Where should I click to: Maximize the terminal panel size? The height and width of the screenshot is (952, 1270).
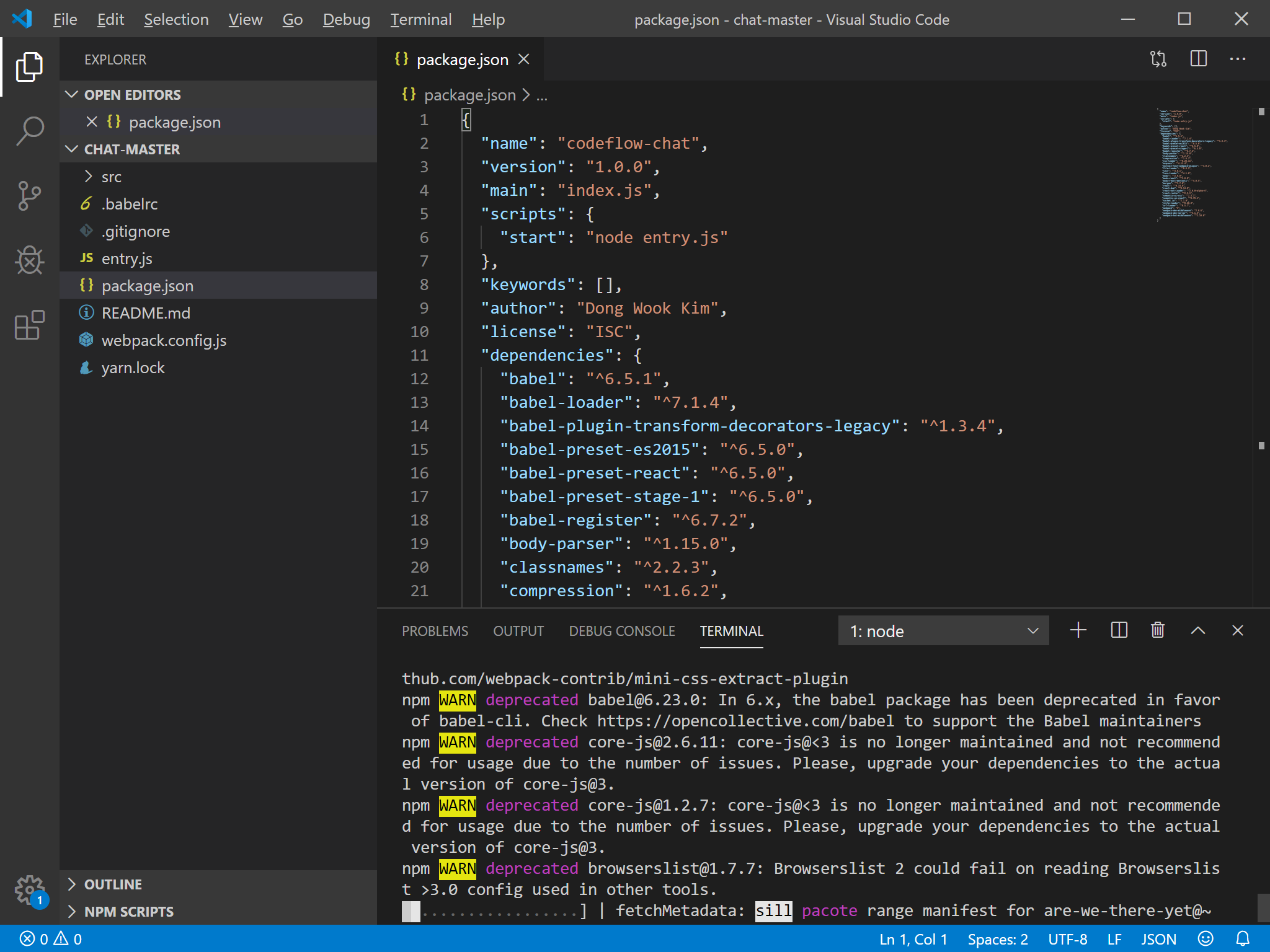coord(1198,630)
